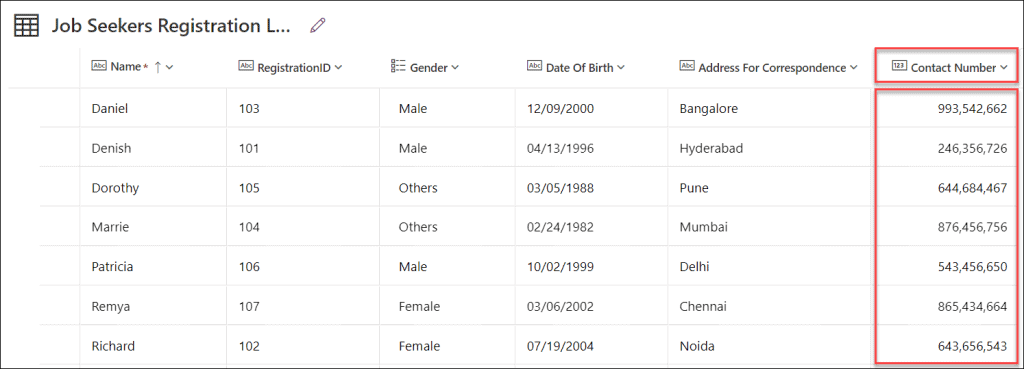Click the table grid icon beside the title
The image size is (1024, 369).
(x=27, y=25)
